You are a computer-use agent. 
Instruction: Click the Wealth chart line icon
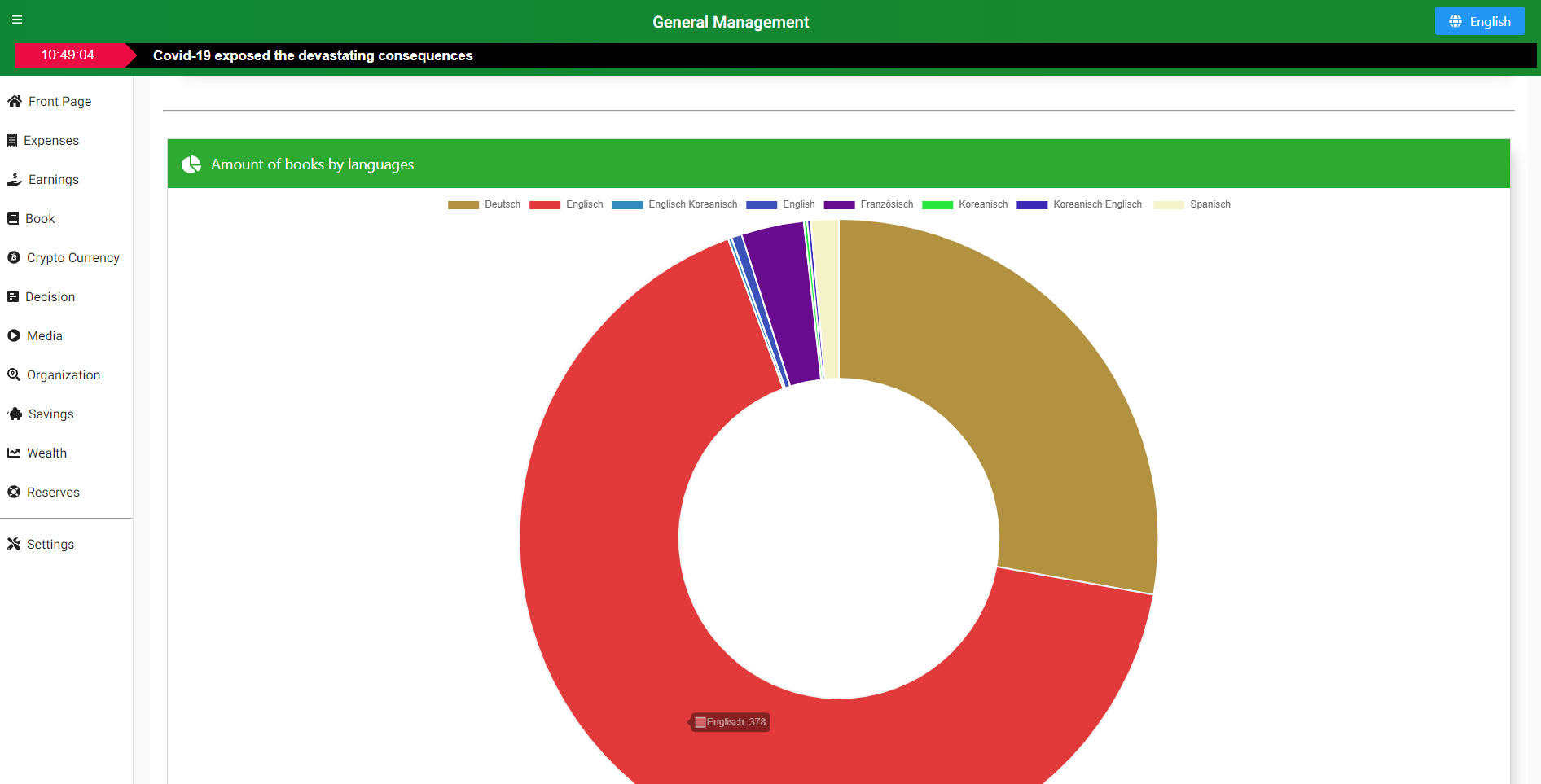[x=14, y=453]
